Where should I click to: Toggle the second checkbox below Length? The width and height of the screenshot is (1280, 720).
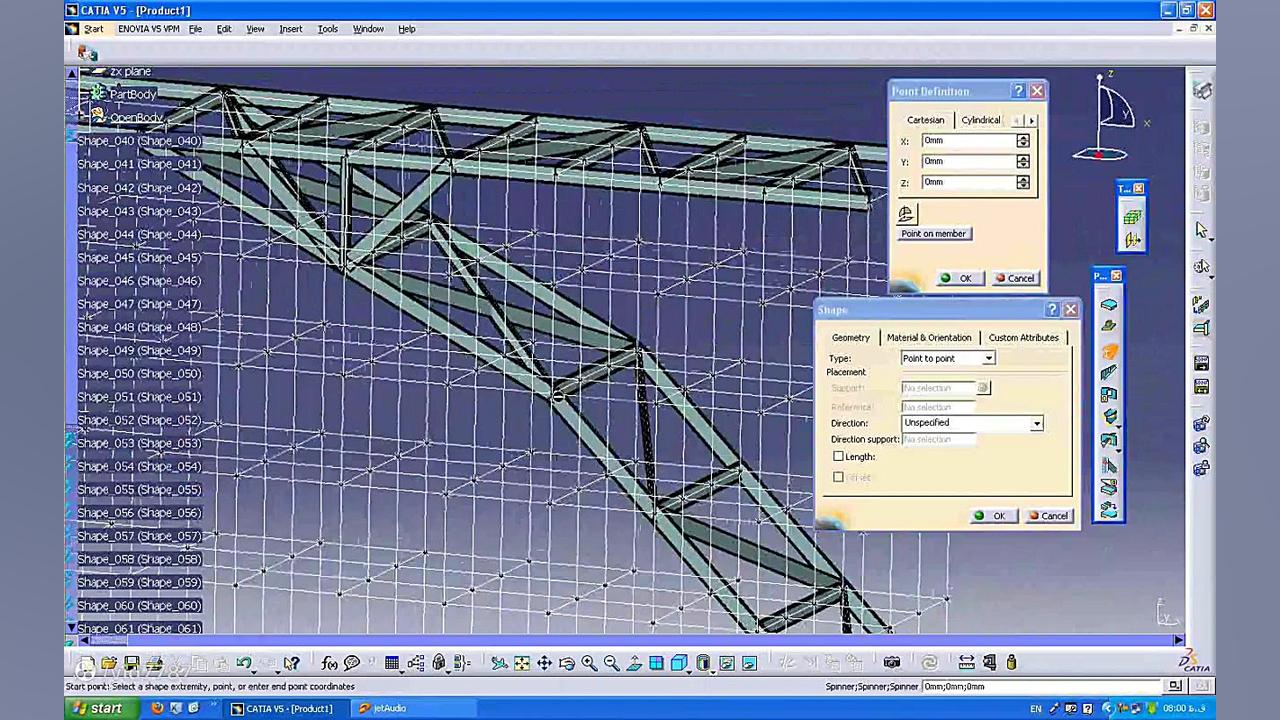point(838,477)
